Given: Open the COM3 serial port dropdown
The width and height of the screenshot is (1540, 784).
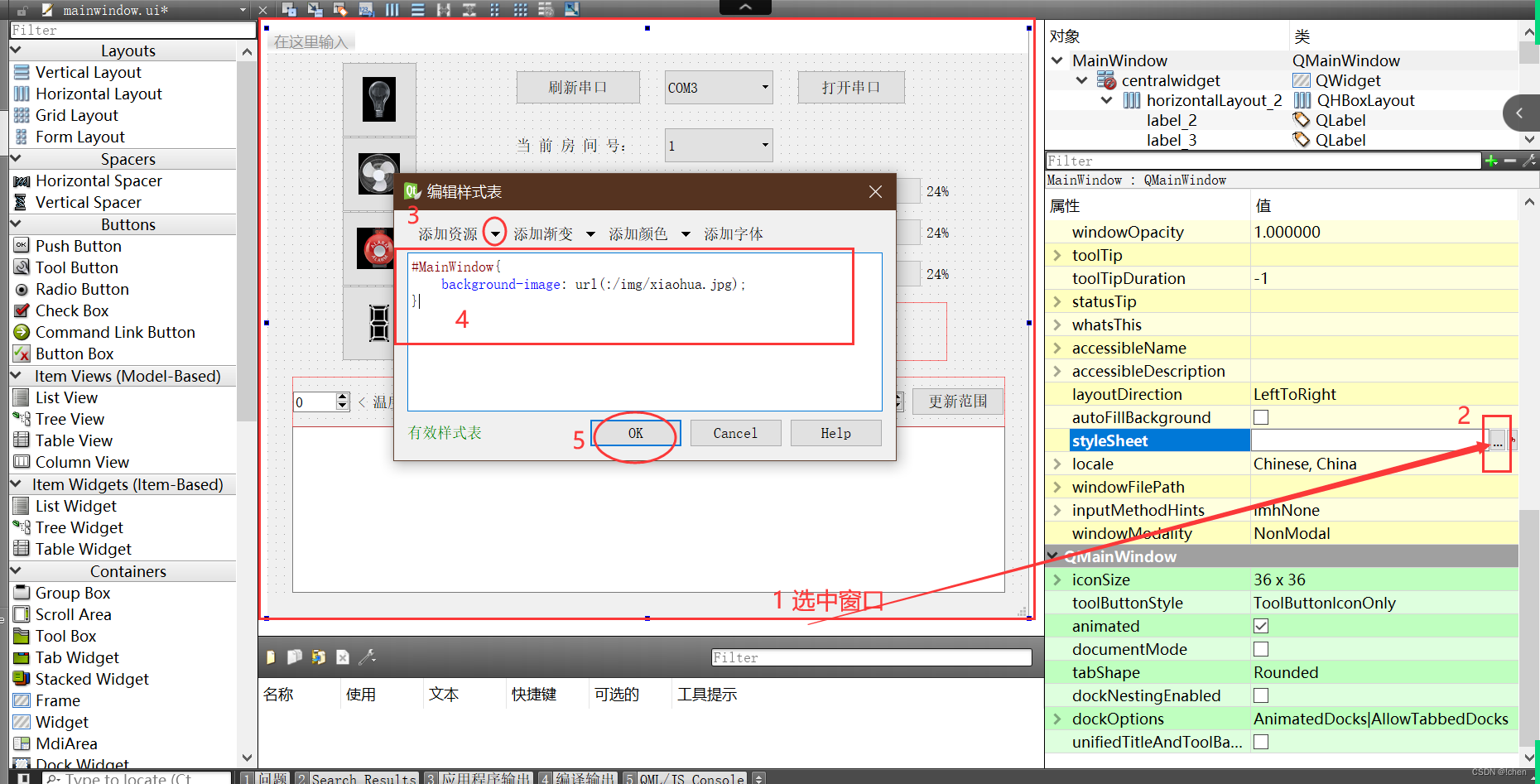Looking at the screenshot, I should [x=719, y=87].
